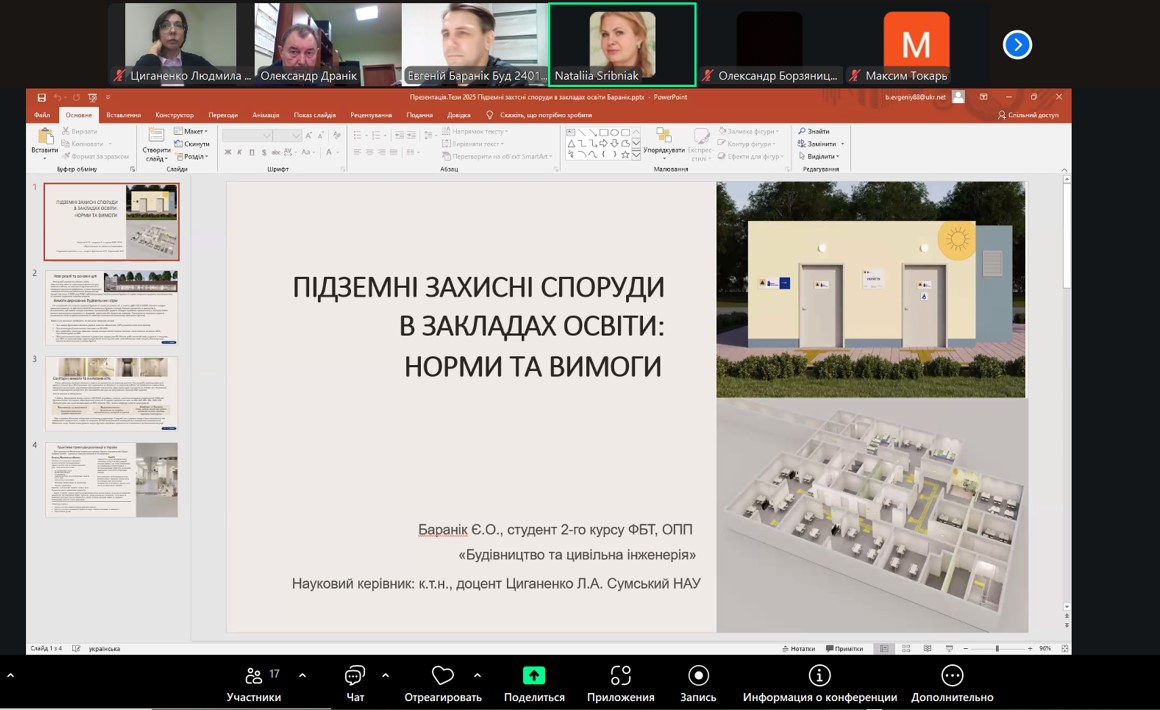
Task: Expand the Участники options arrow
Action: click(302, 675)
